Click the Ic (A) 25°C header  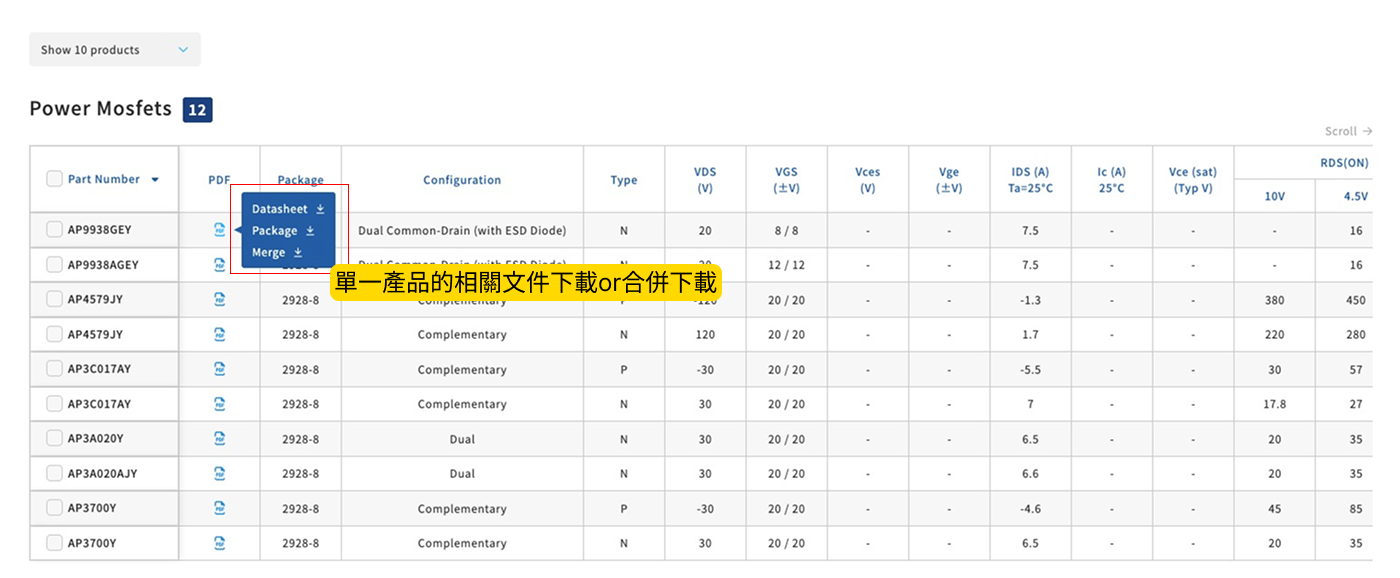pyautogui.click(x=1112, y=180)
